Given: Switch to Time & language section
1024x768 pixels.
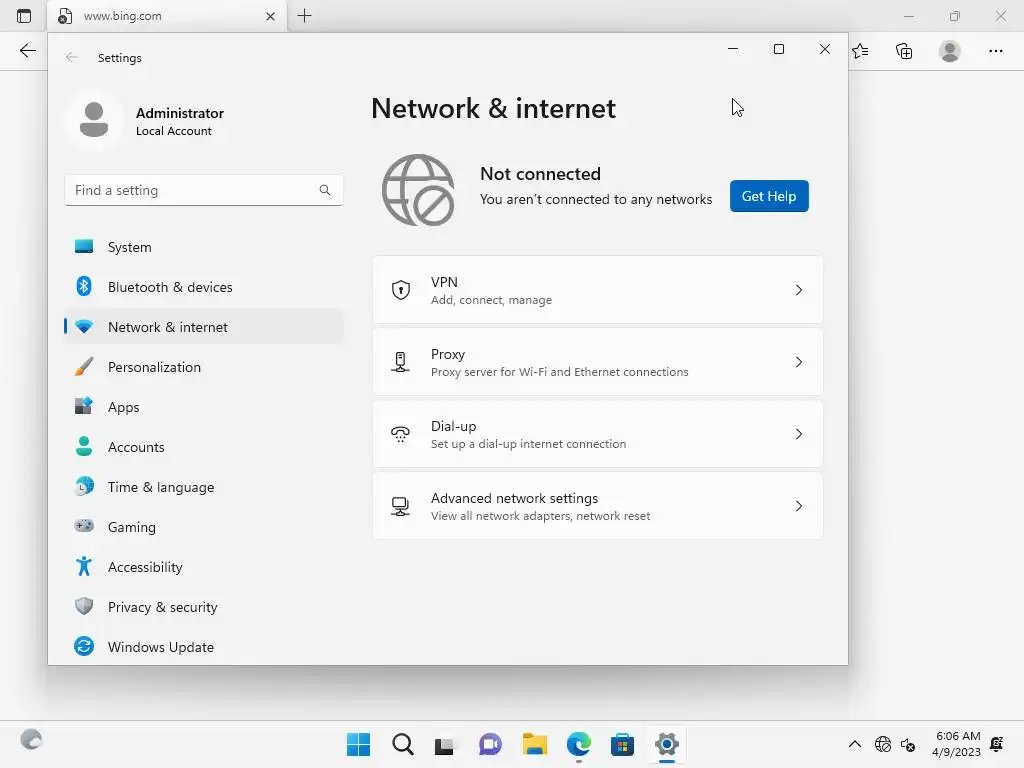Looking at the screenshot, I should [204, 487].
